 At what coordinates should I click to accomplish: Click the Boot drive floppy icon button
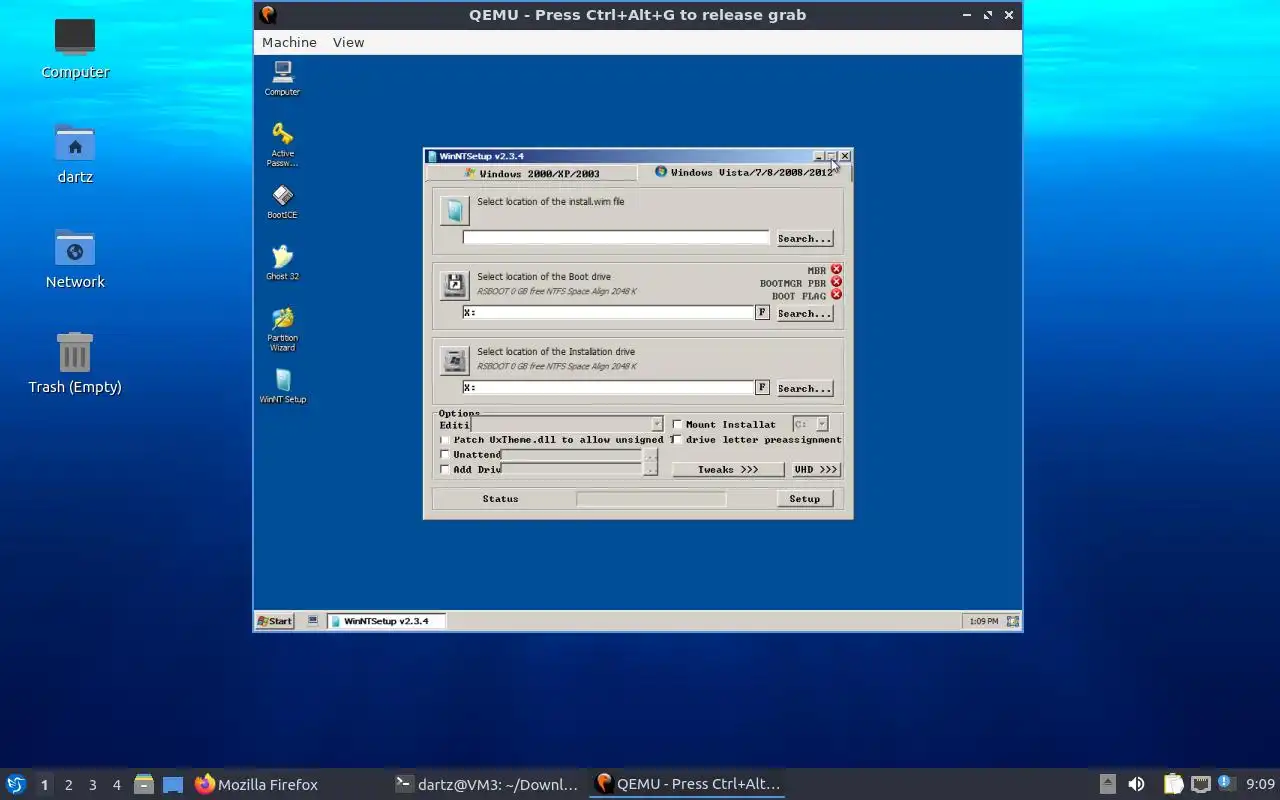[454, 285]
